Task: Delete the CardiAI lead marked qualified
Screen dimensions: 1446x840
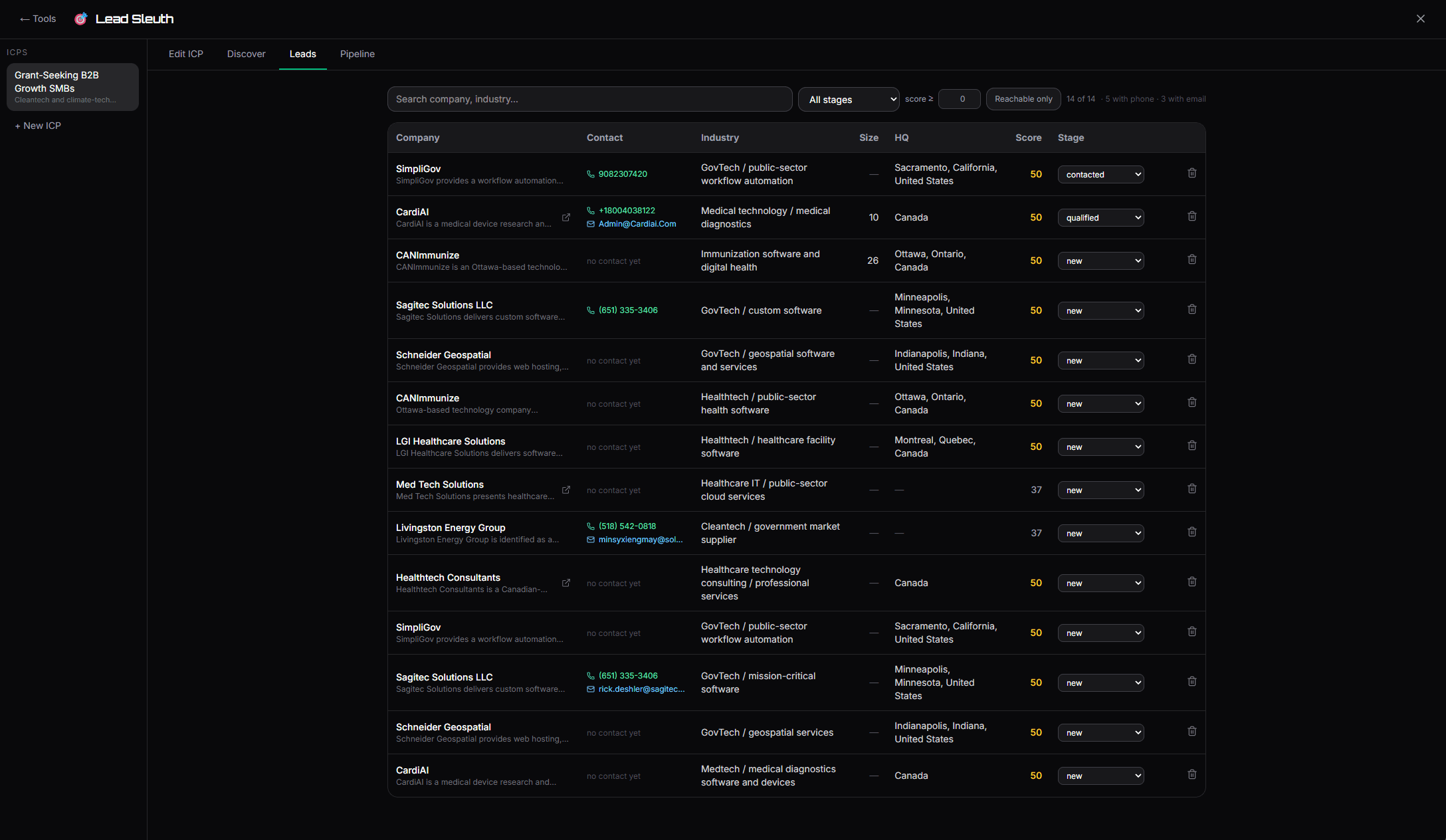Action: point(1192,217)
